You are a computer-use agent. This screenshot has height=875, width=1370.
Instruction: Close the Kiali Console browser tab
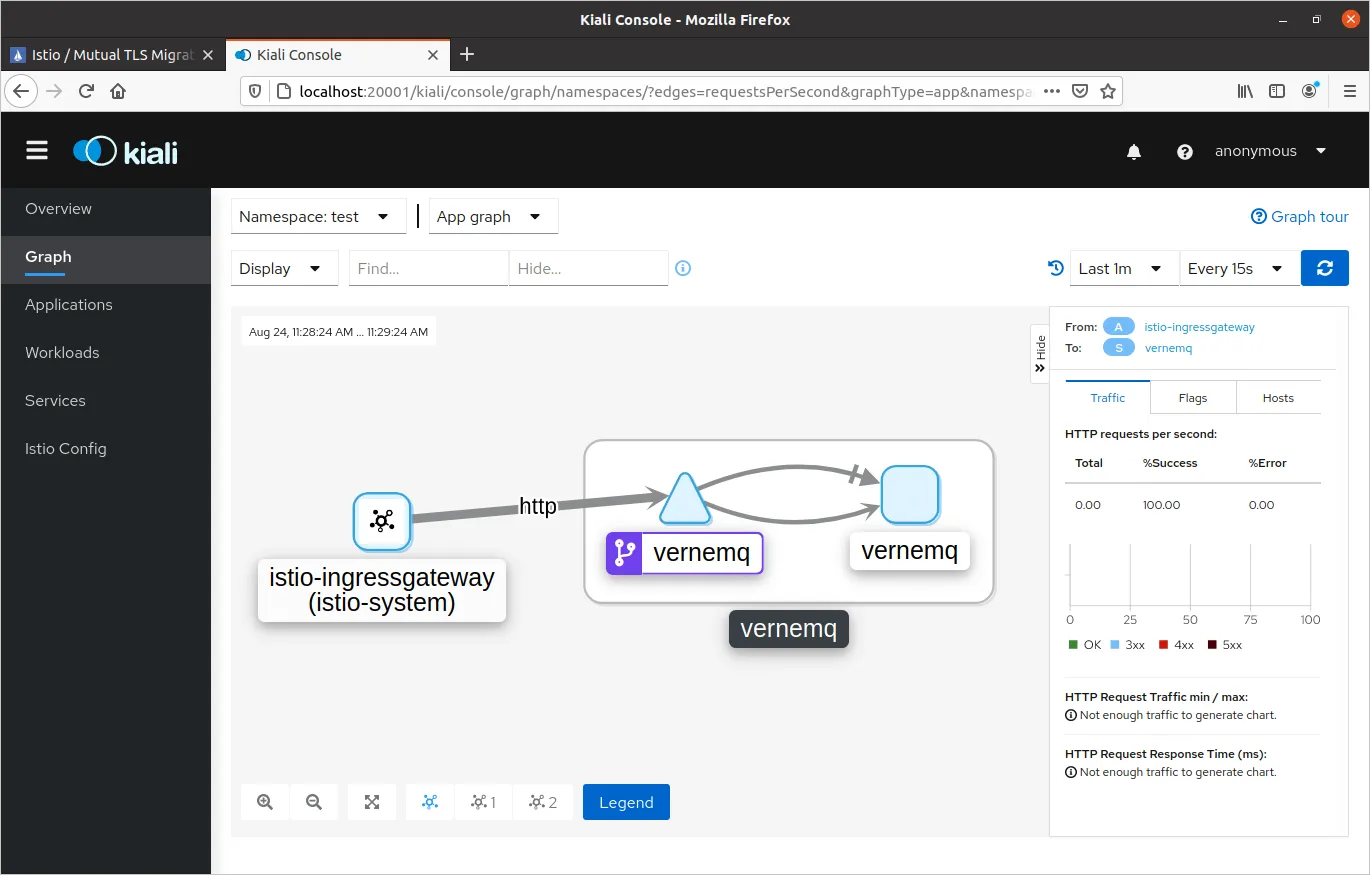pyautogui.click(x=434, y=55)
